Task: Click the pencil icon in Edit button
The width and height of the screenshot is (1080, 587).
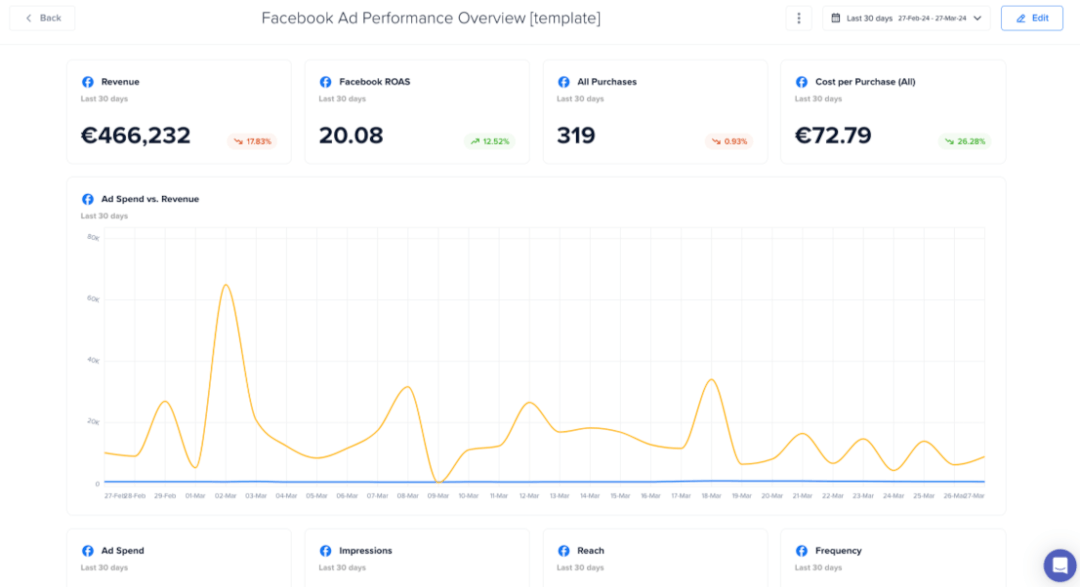Action: 1021,19
